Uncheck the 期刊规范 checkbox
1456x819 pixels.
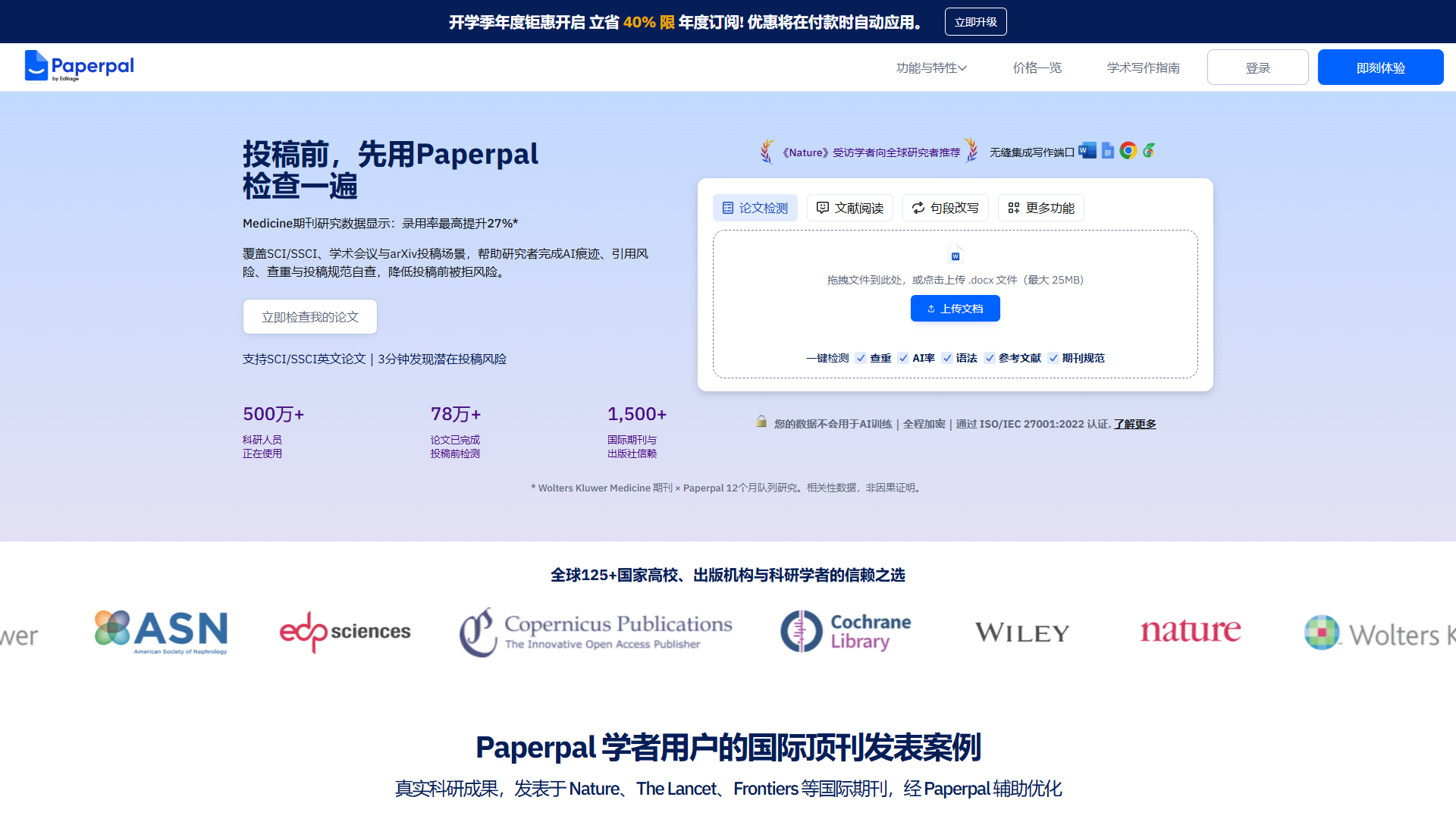click(x=1053, y=358)
